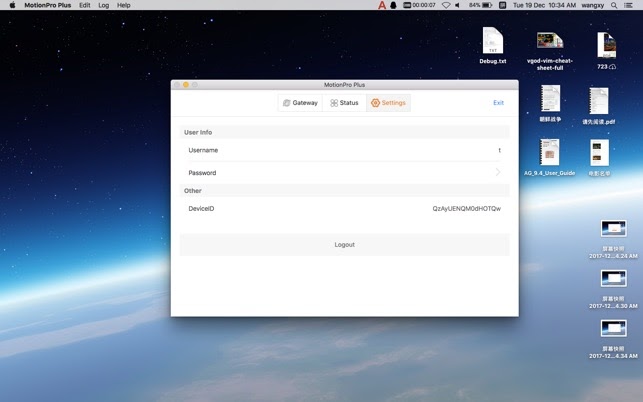643x402 pixels.
Task: Select the screenshot file ending 4.24 AM
Action: pyautogui.click(x=613, y=239)
